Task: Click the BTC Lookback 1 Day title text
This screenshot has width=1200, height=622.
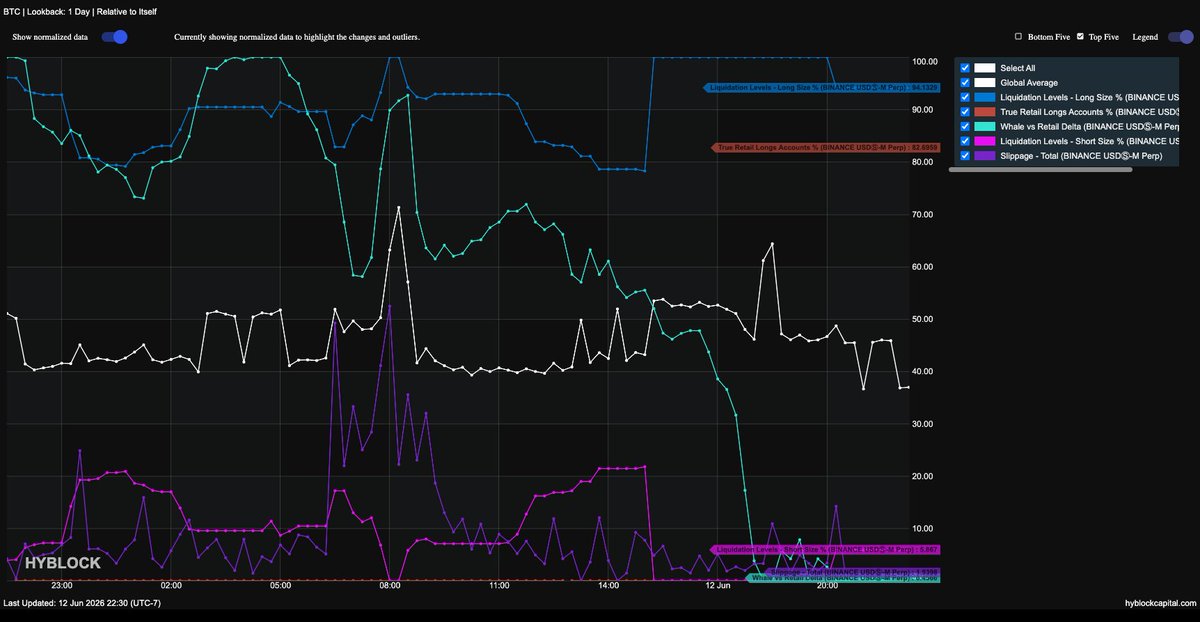Action: click(x=80, y=11)
